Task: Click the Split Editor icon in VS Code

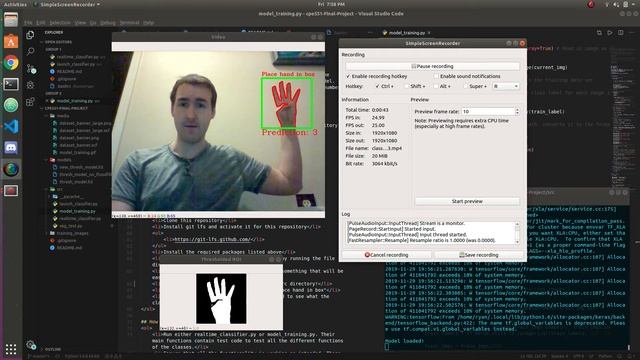Action: (620, 33)
